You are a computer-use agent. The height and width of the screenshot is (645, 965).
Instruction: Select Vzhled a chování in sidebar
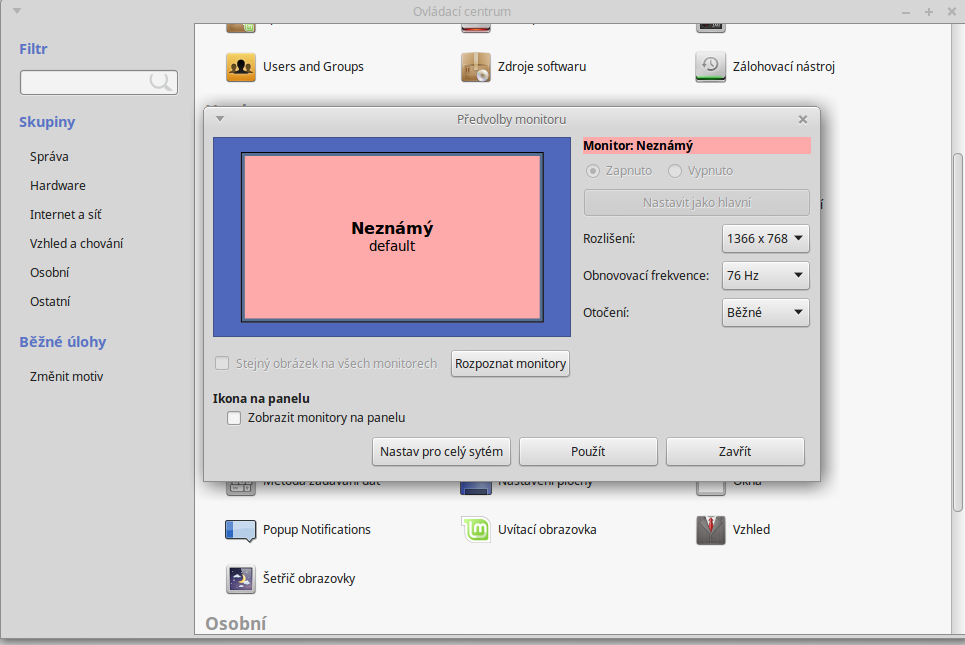tap(77, 244)
